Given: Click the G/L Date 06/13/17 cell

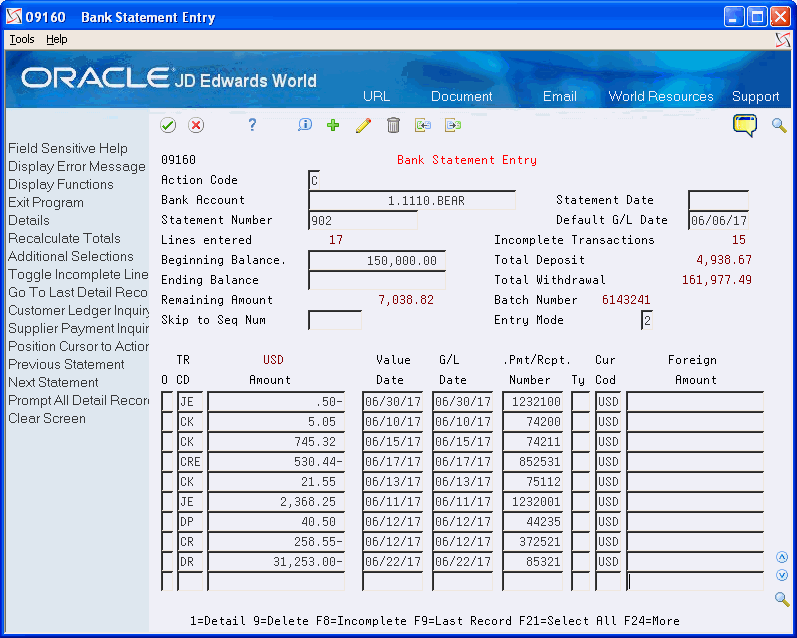Looking at the screenshot, I should click(x=463, y=482).
